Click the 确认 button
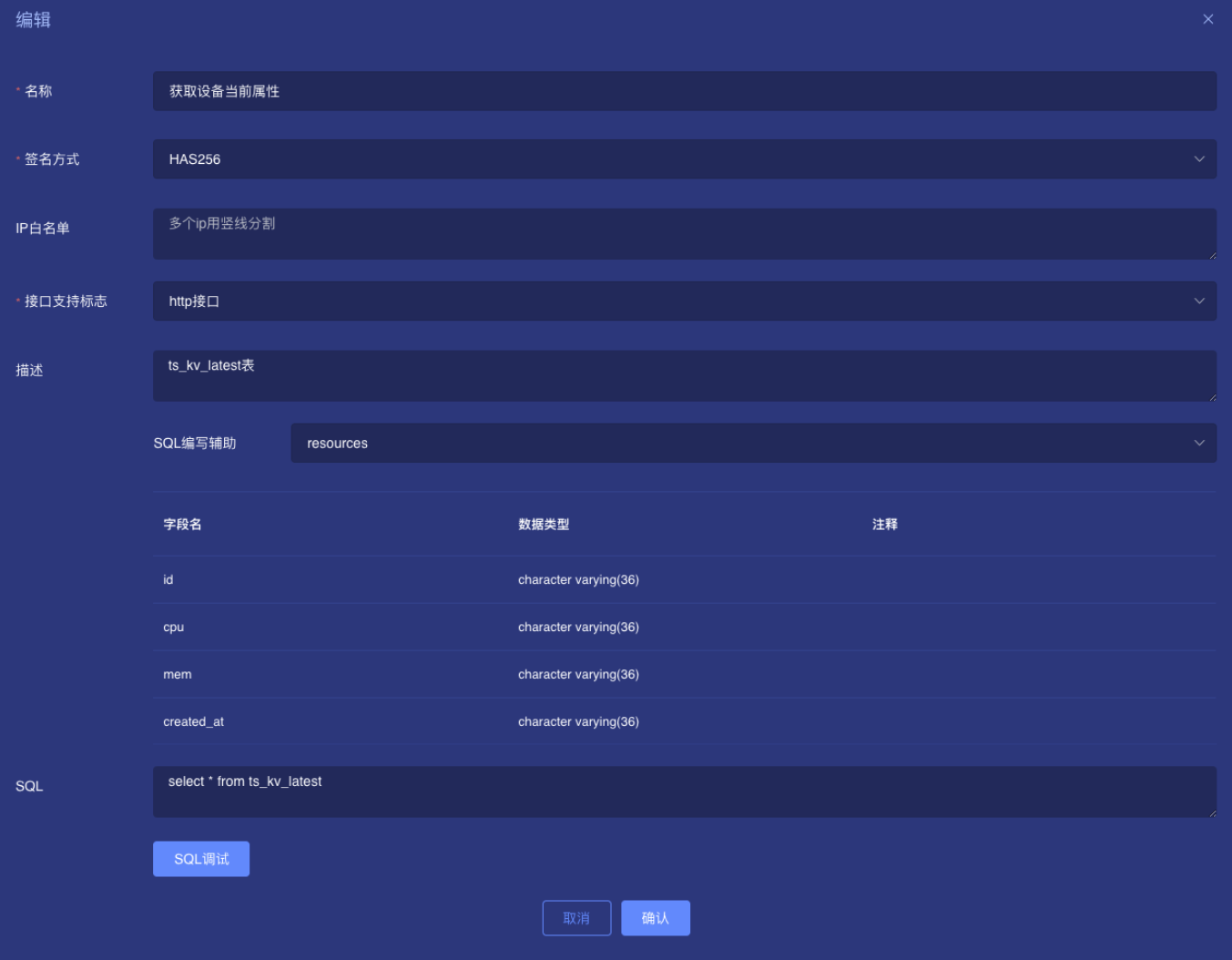 point(656,918)
